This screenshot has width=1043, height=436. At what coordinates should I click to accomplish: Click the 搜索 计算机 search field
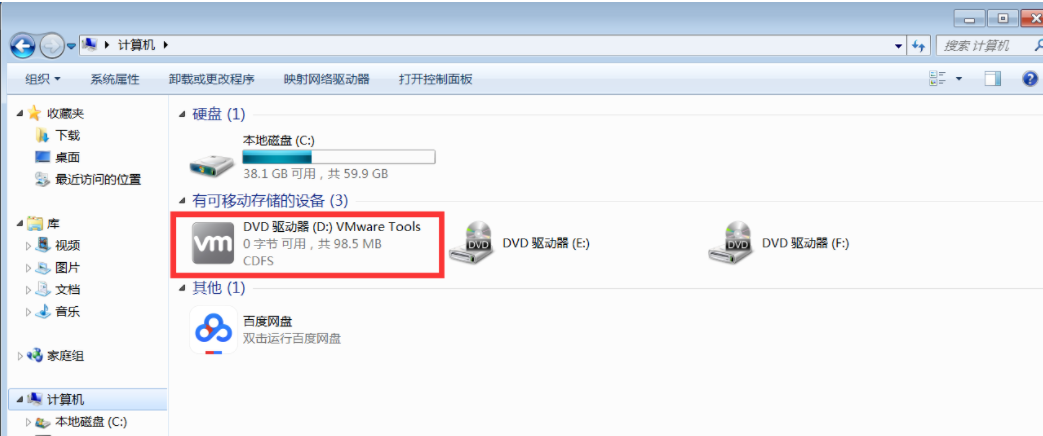point(989,46)
